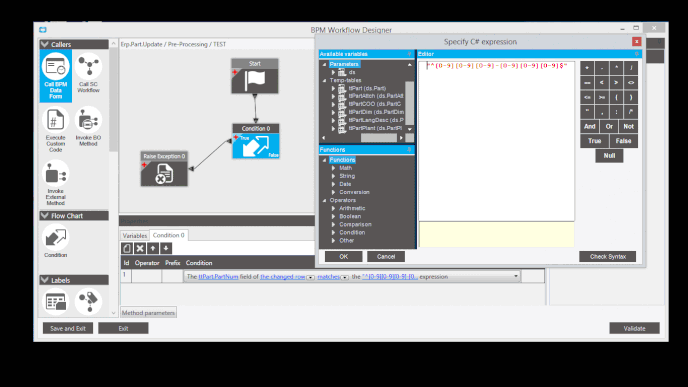Viewport: 688px width, 387px height.
Task: Open the regex expression link
Action: 390,277
